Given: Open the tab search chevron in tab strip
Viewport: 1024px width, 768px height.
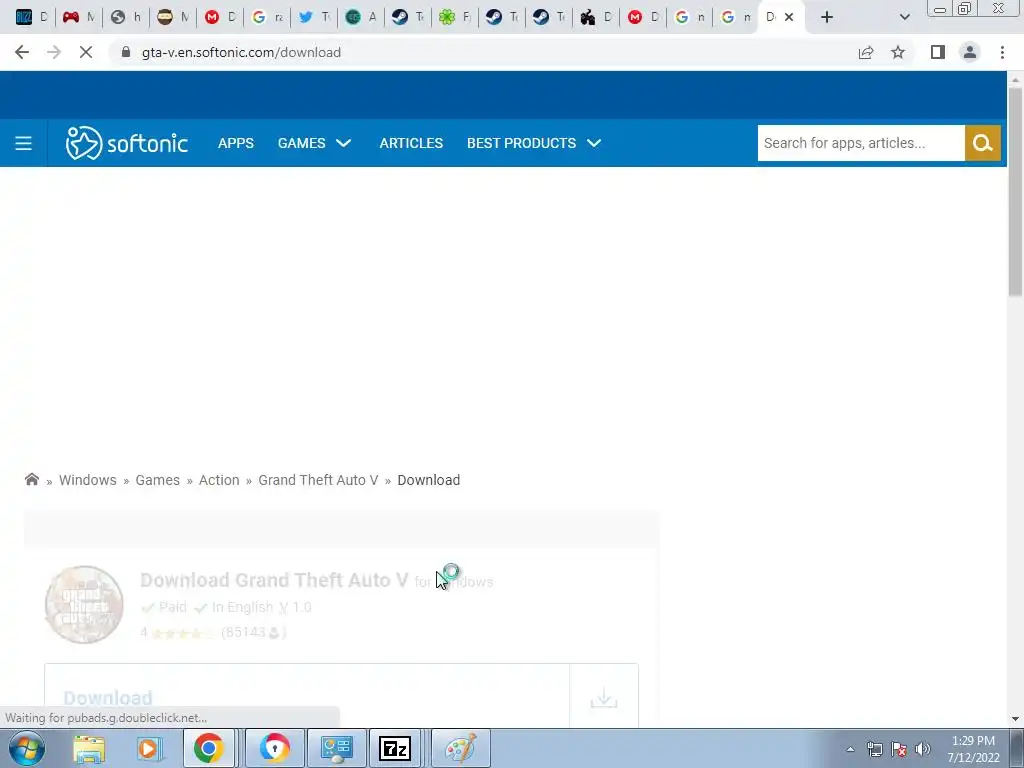Looking at the screenshot, I should point(904,17).
